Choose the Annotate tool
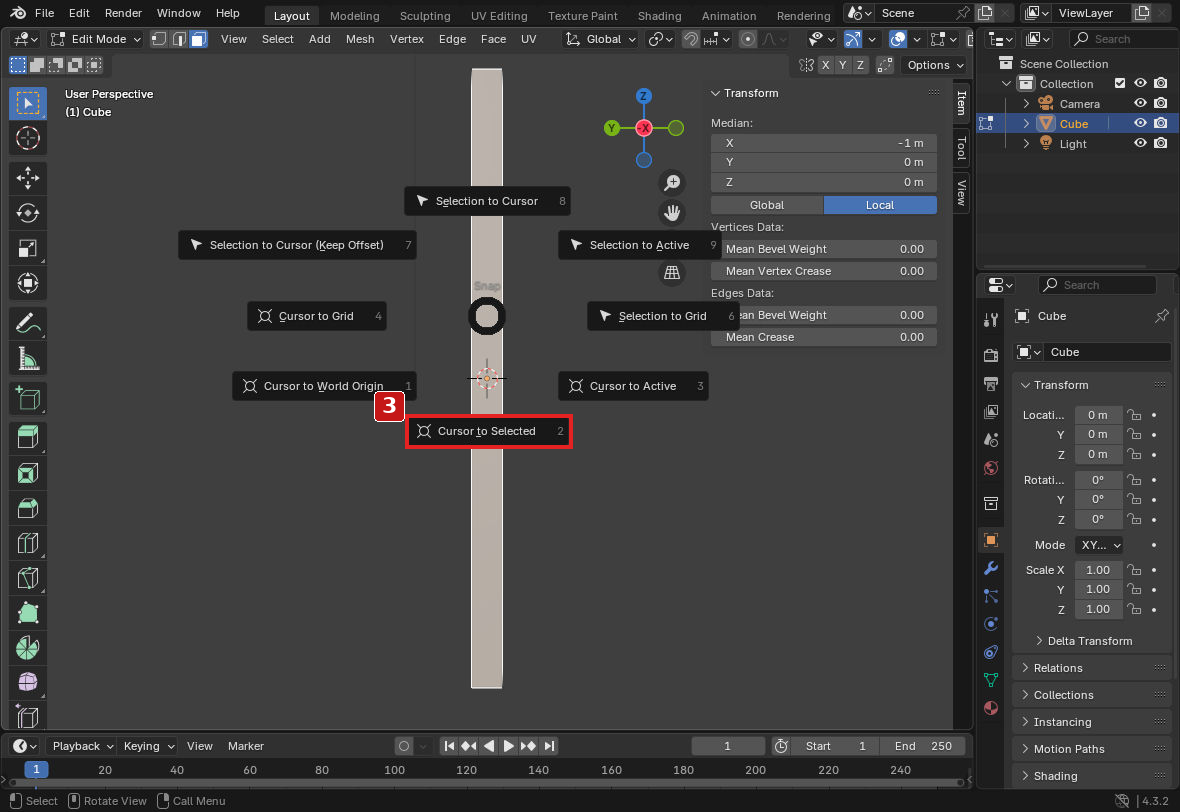This screenshot has height=812, width=1180. coord(28,324)
